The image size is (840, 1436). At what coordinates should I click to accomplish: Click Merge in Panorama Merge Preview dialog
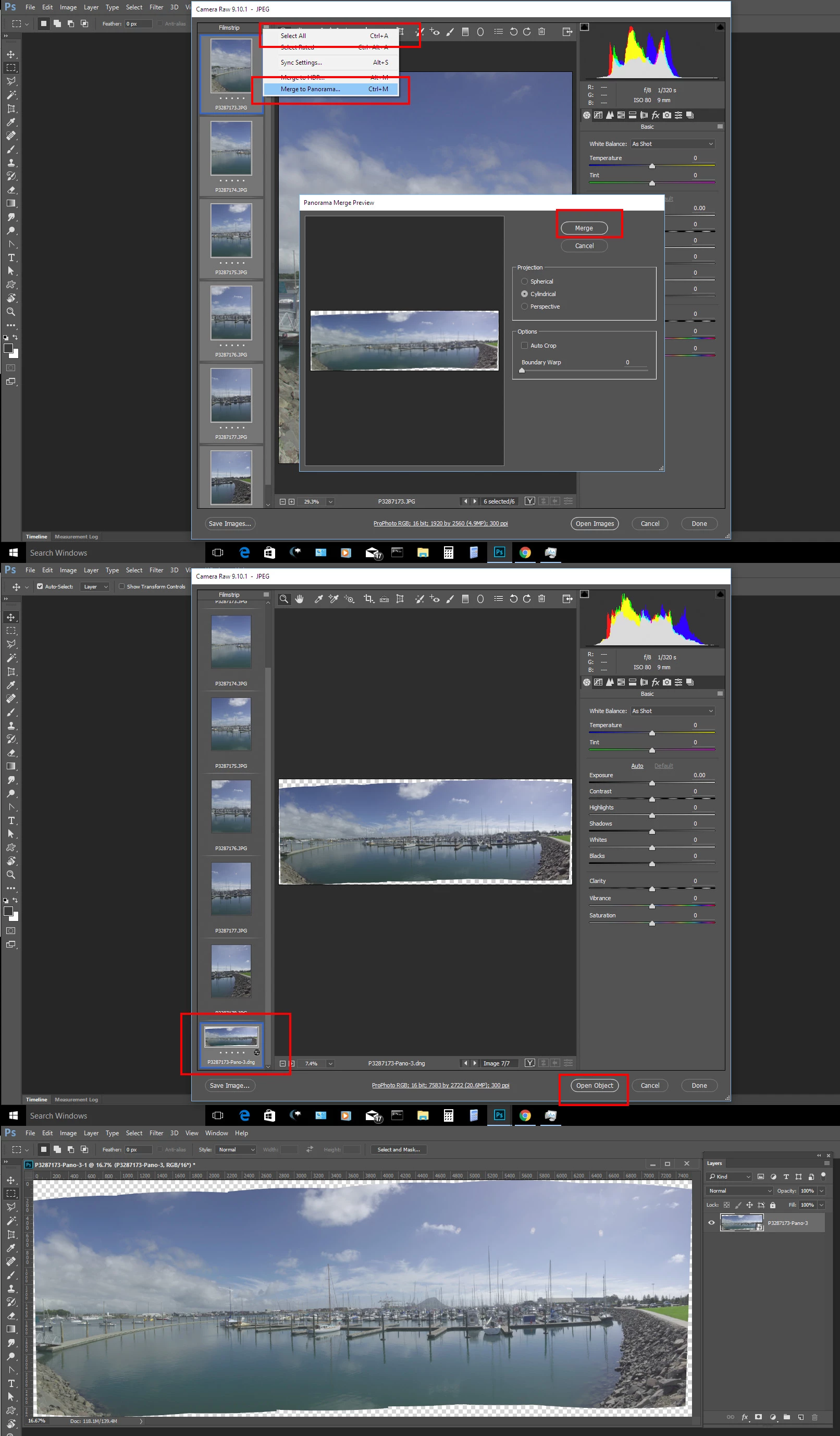pyautogui.click(x=584, y=228)
